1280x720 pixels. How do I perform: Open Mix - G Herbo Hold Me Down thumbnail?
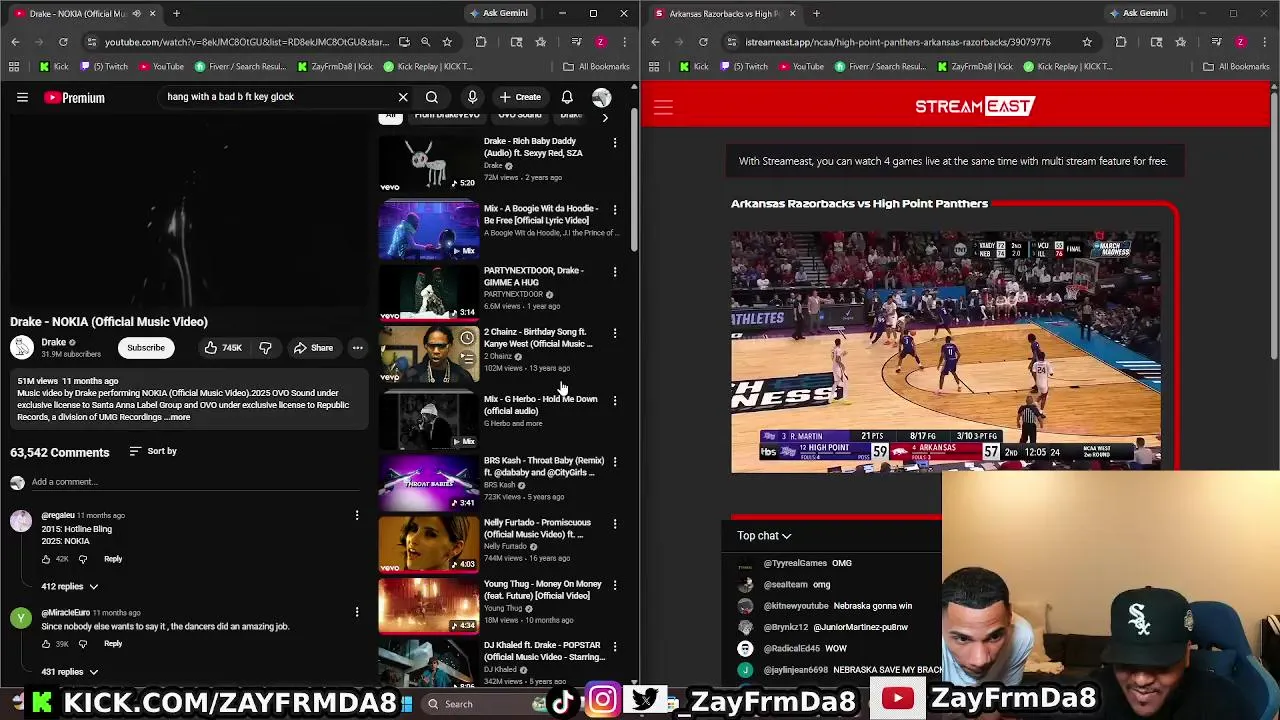(429, 420)
